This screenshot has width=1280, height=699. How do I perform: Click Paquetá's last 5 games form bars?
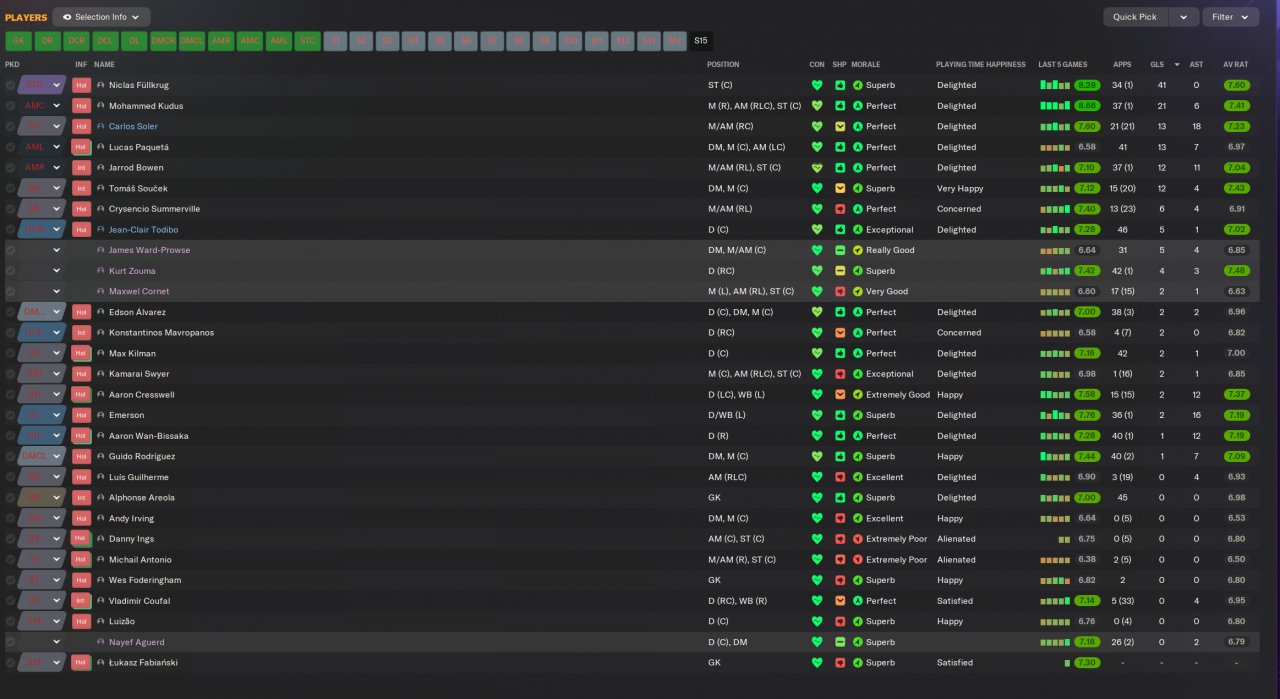click(x=1055, y=147)
